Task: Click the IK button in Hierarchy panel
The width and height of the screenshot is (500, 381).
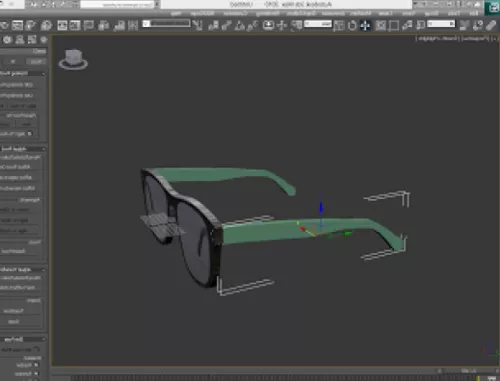Action: click(13, 61)
